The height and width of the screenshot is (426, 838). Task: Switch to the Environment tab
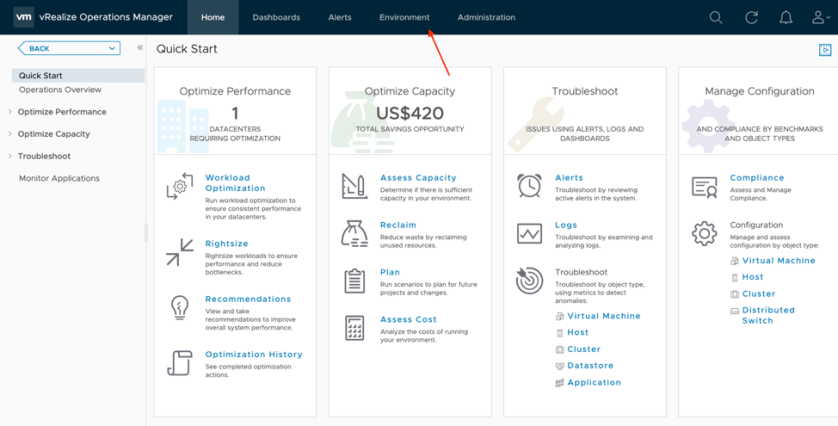click(x=404, y=17)
